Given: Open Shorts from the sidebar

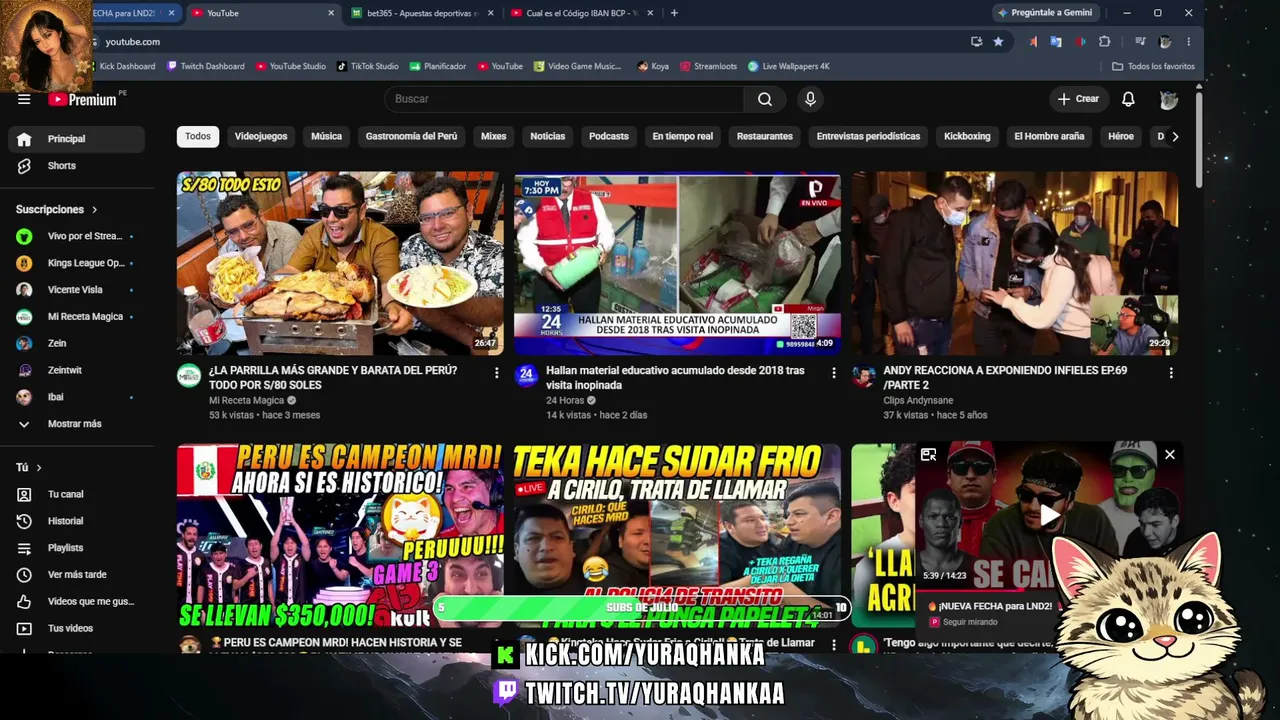Looking at the screenshot, I should pos(76,166).
